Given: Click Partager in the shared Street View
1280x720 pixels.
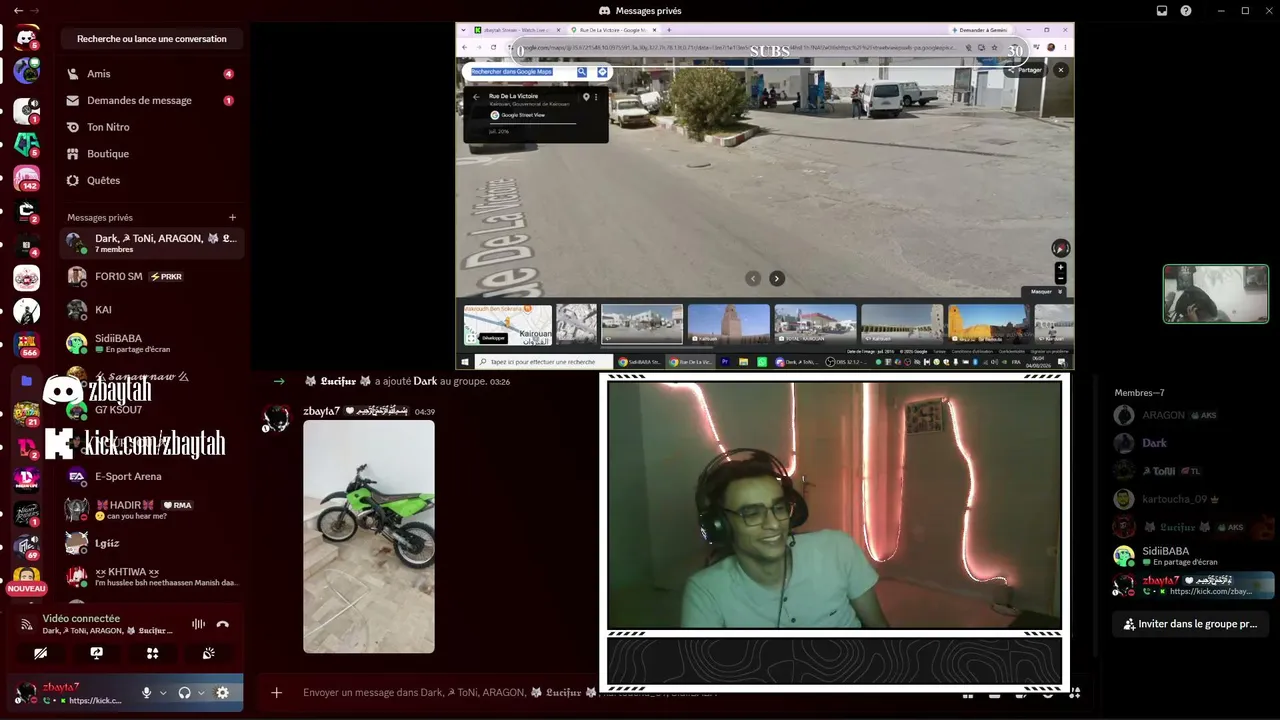Looking at the screenshot, I should pyautogui.click(x=1025, y=70).
